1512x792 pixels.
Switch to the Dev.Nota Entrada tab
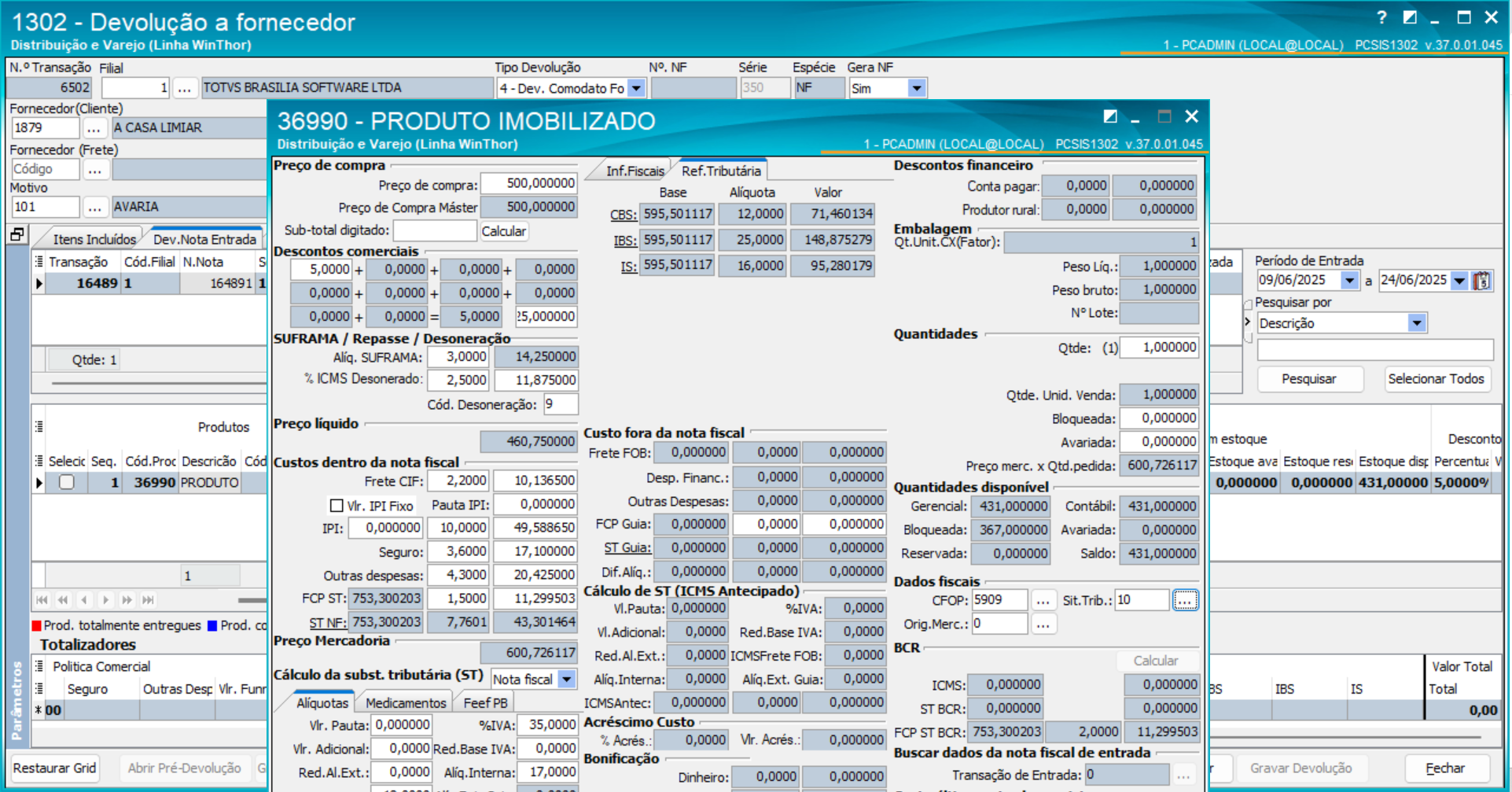tap(204, 239)
